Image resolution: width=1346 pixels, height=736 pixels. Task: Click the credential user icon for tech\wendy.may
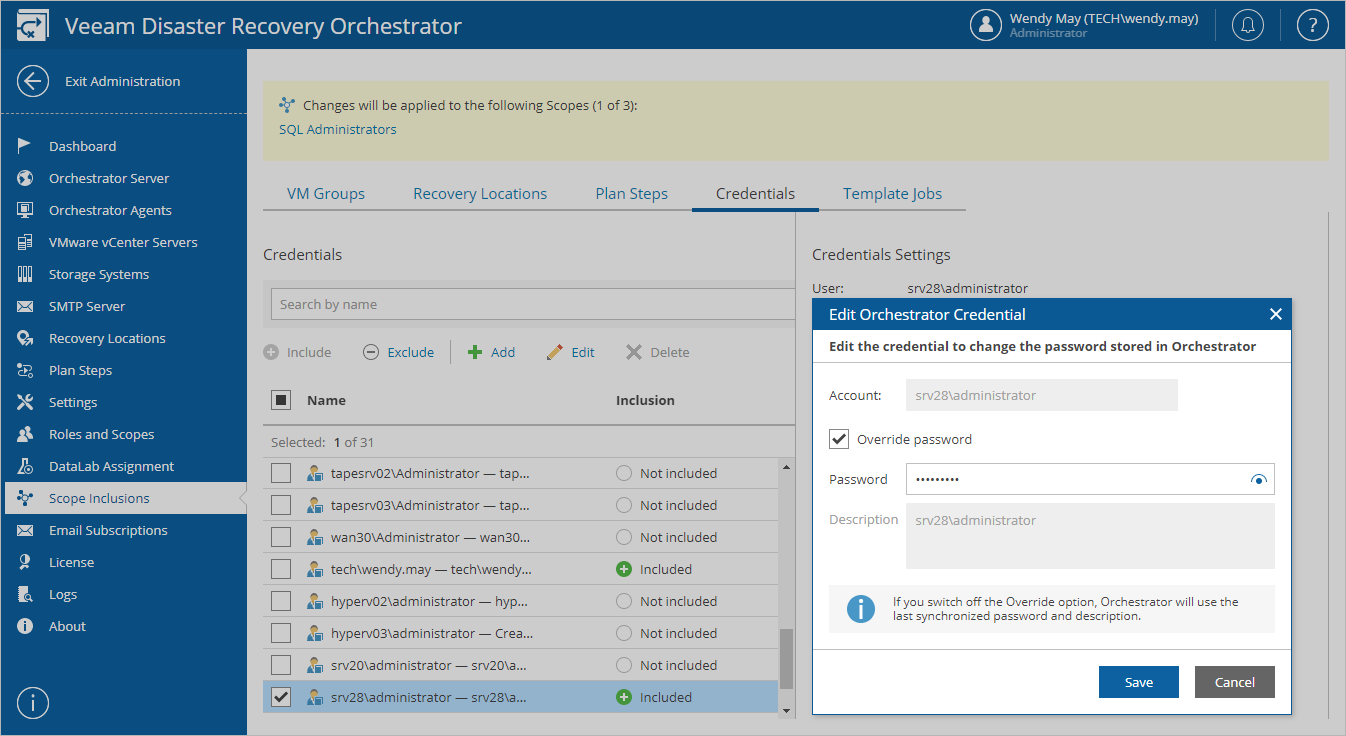tap(315, 569)
